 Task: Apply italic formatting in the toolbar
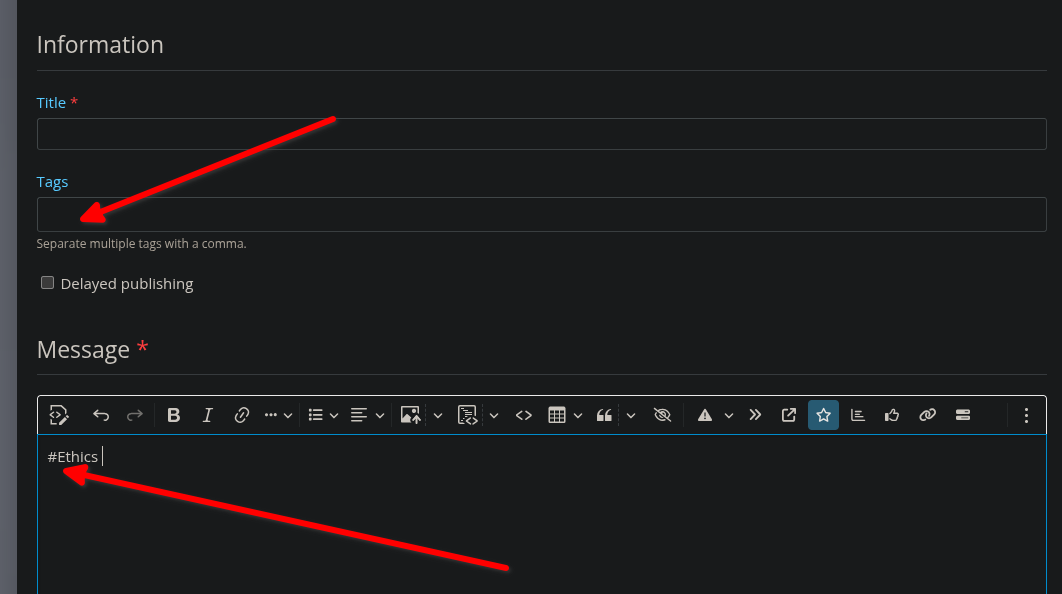[x=208, y=415]
